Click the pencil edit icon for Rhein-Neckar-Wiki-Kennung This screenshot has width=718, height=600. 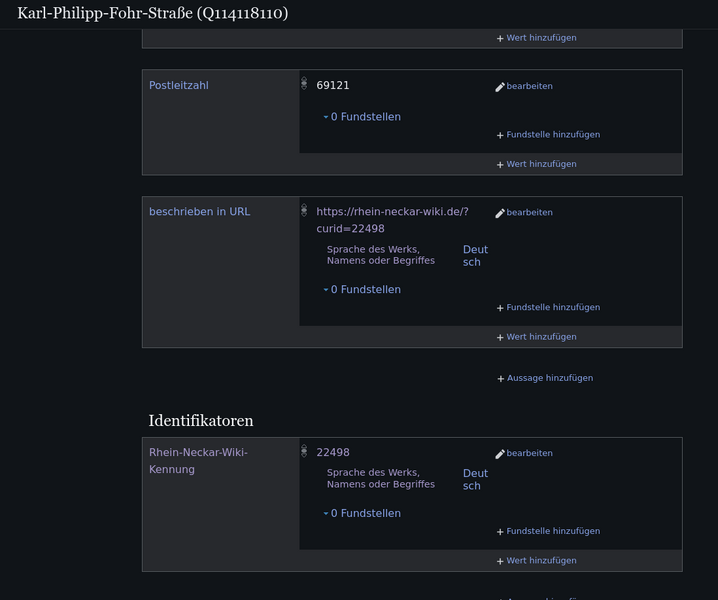coord(500,454)
